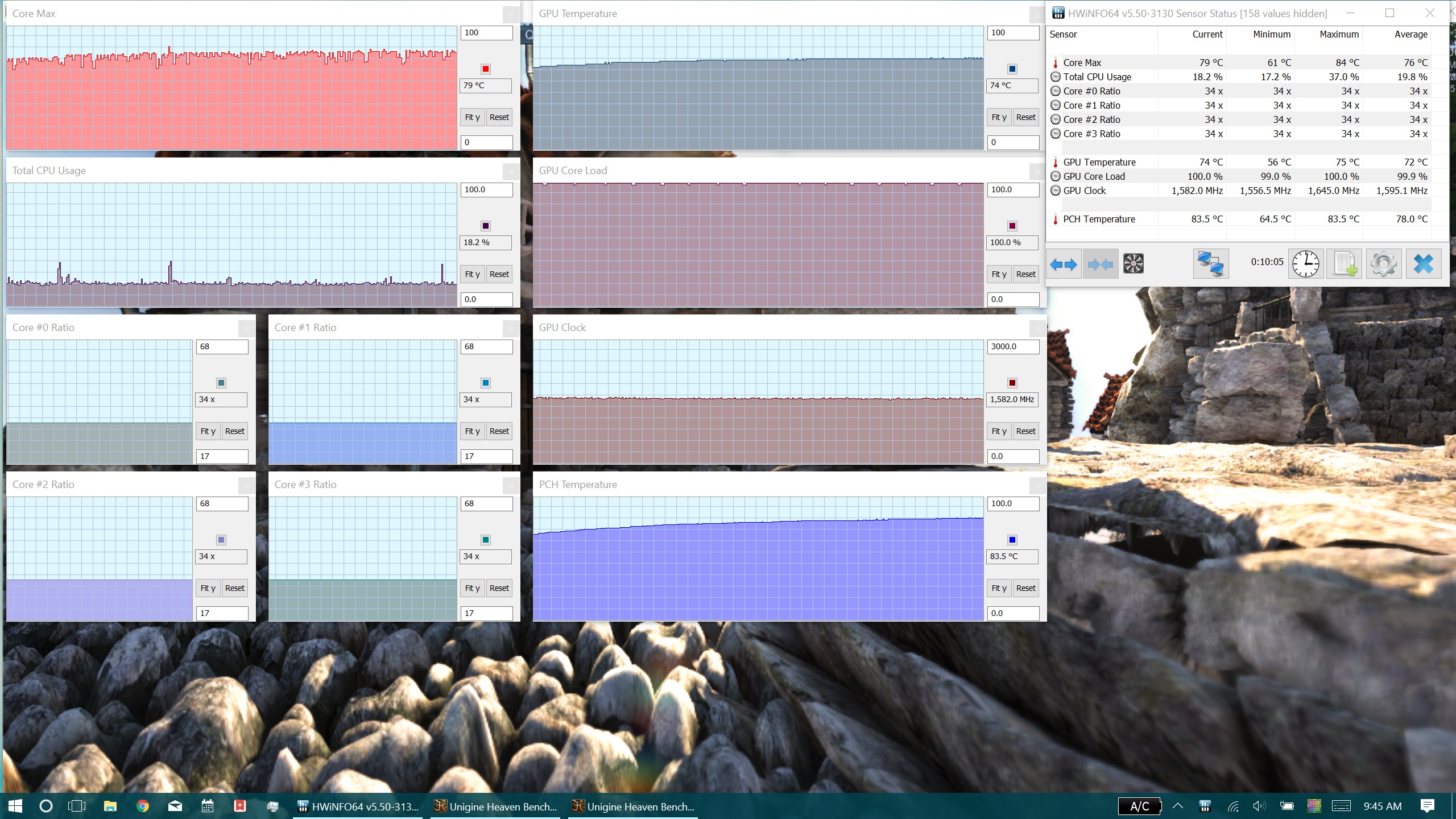Click the volume speaker icon in the tray
Screen dimensions: 1456x819
tap(1259, 806)
